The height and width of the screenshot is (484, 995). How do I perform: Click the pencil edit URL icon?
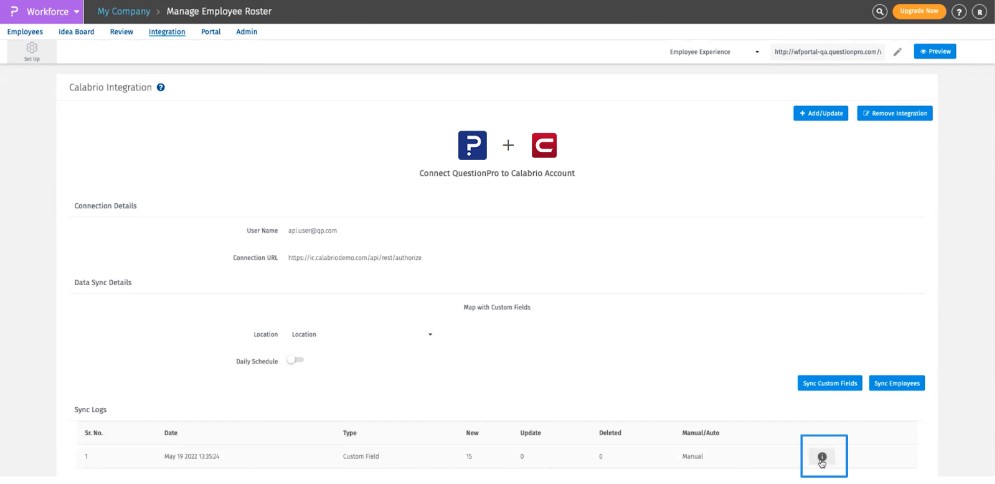click(897, 52)
